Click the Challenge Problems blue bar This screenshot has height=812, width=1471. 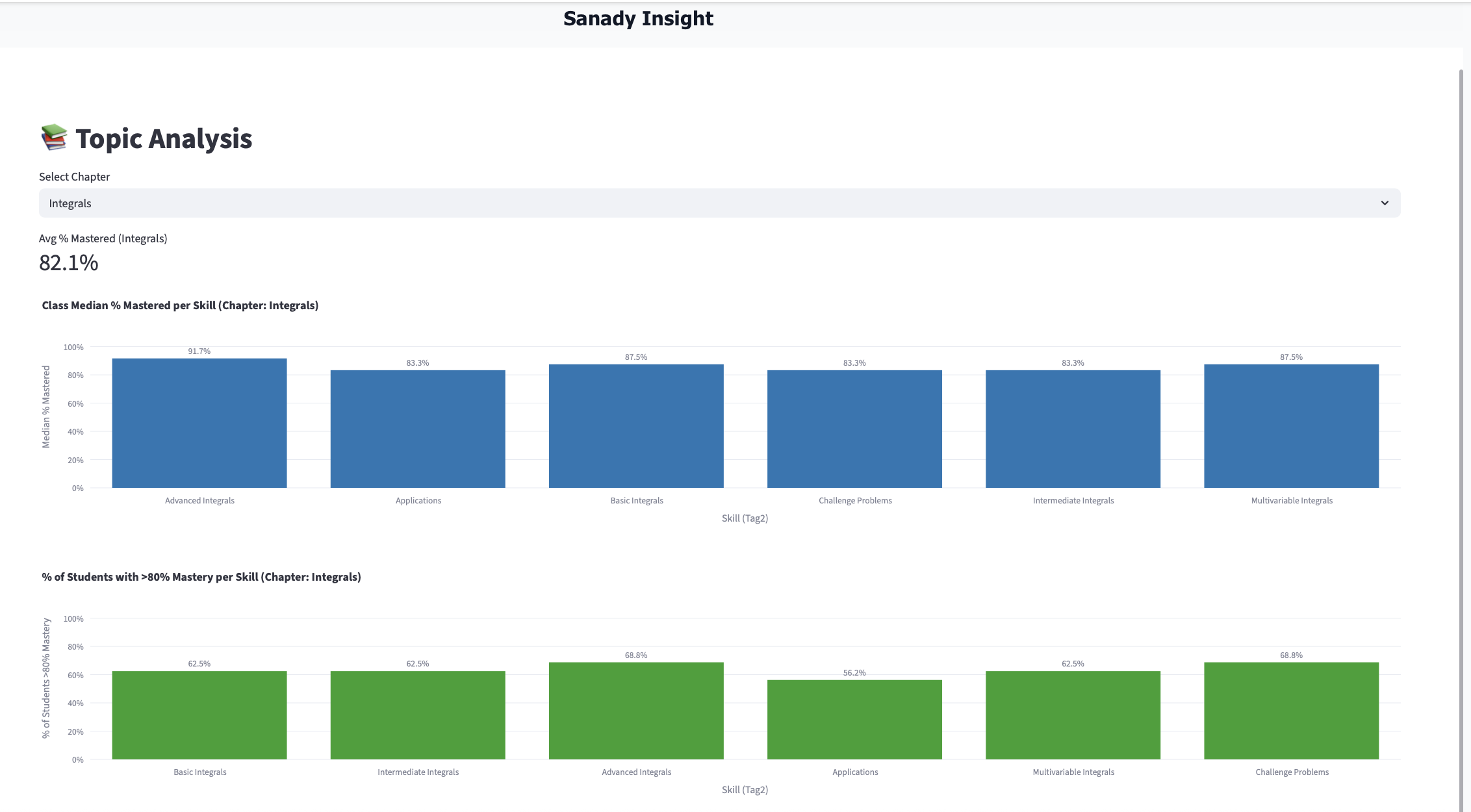coord(854,429)
